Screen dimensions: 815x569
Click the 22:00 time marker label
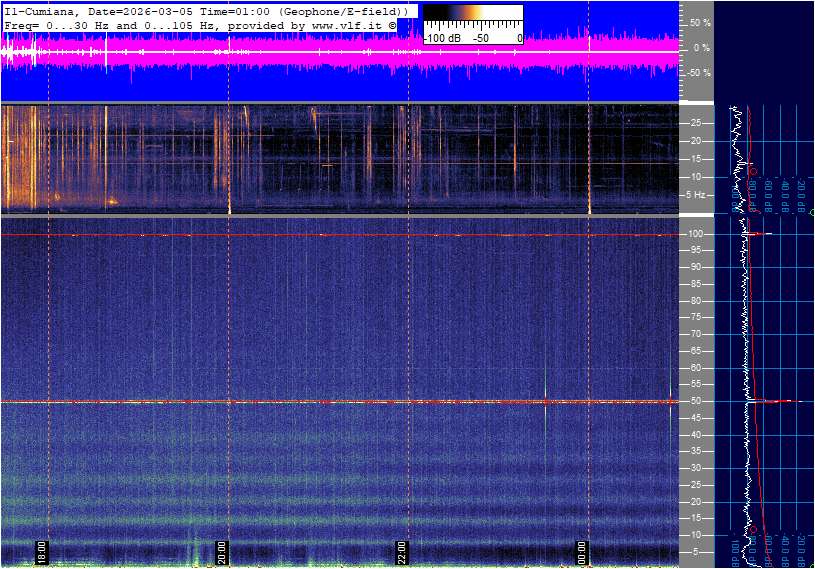click(x=402, y=553)
